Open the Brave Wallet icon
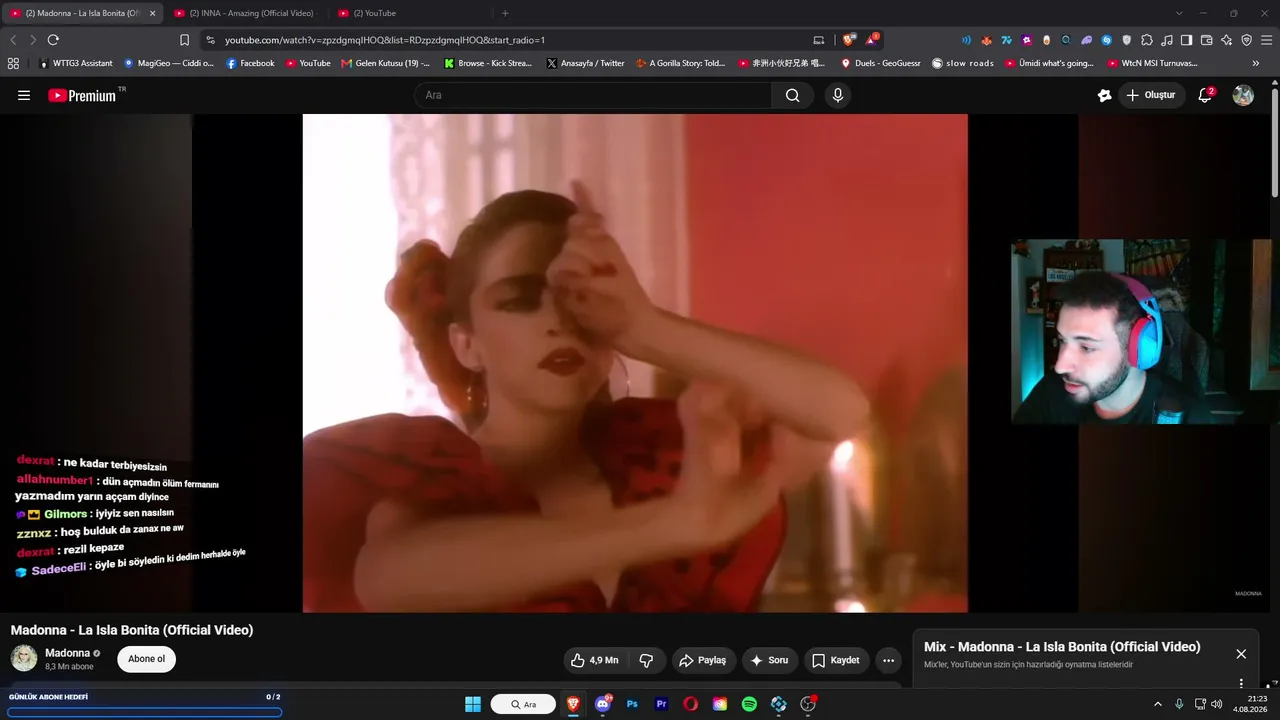 1206,40
